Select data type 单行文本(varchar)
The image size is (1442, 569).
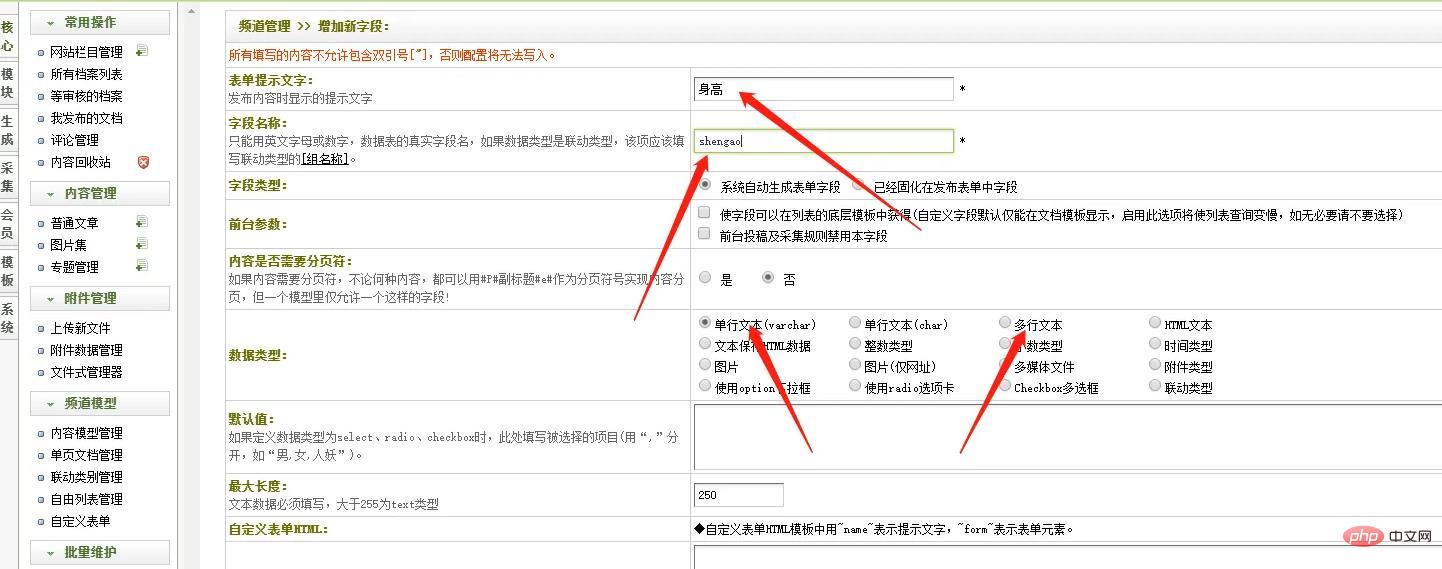[705, 323]
